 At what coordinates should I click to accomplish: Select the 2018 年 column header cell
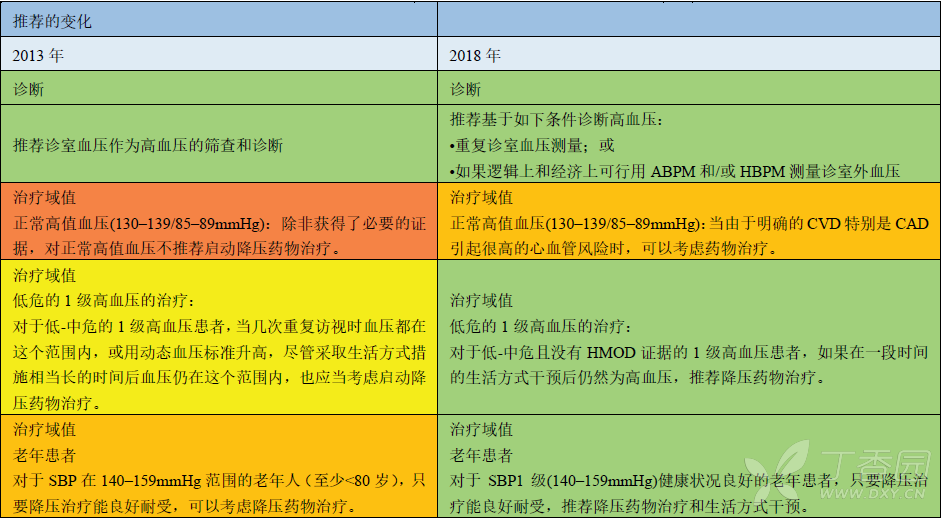688,55
